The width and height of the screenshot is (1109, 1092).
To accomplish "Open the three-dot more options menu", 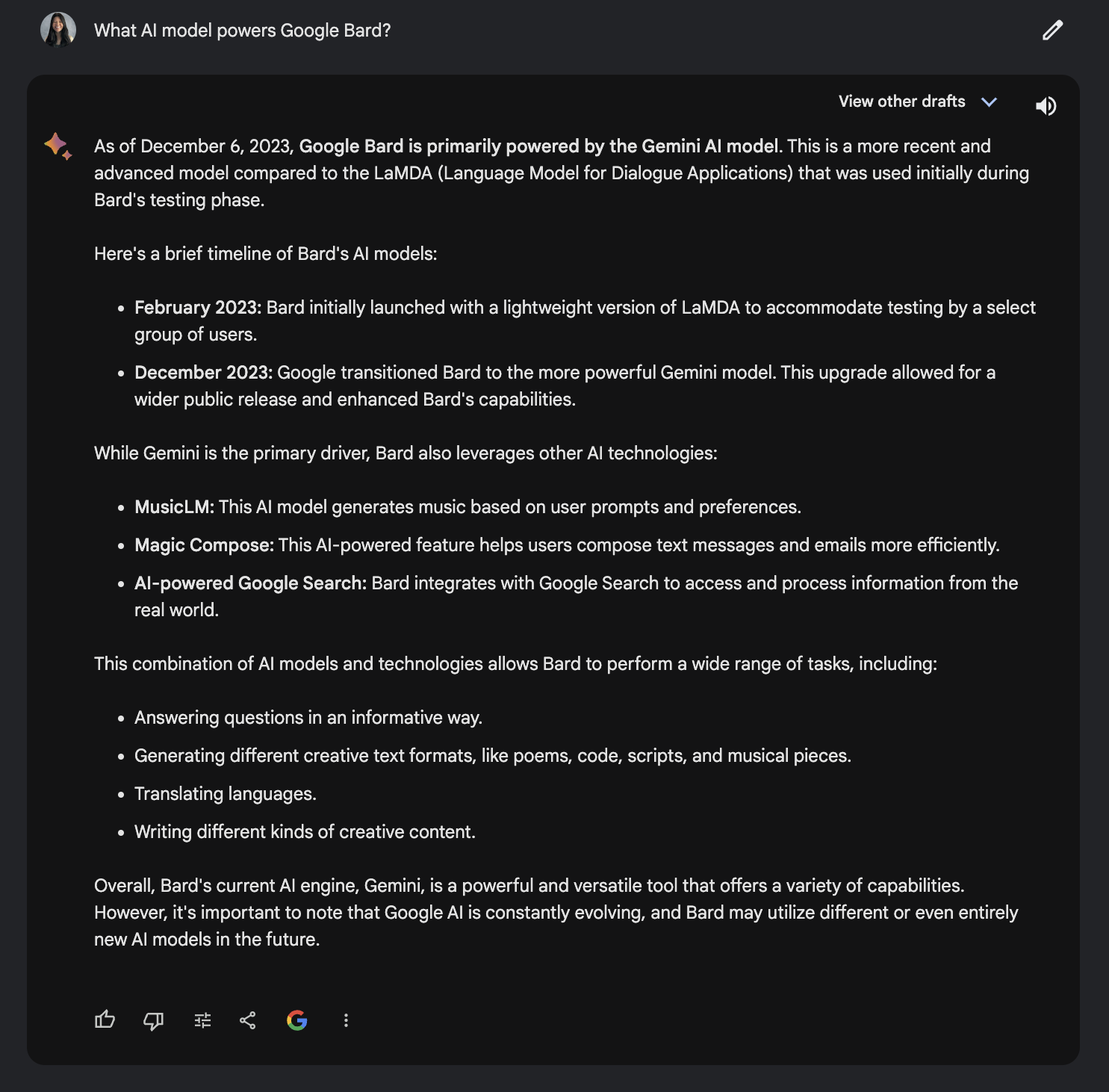I will point(346,1020).
